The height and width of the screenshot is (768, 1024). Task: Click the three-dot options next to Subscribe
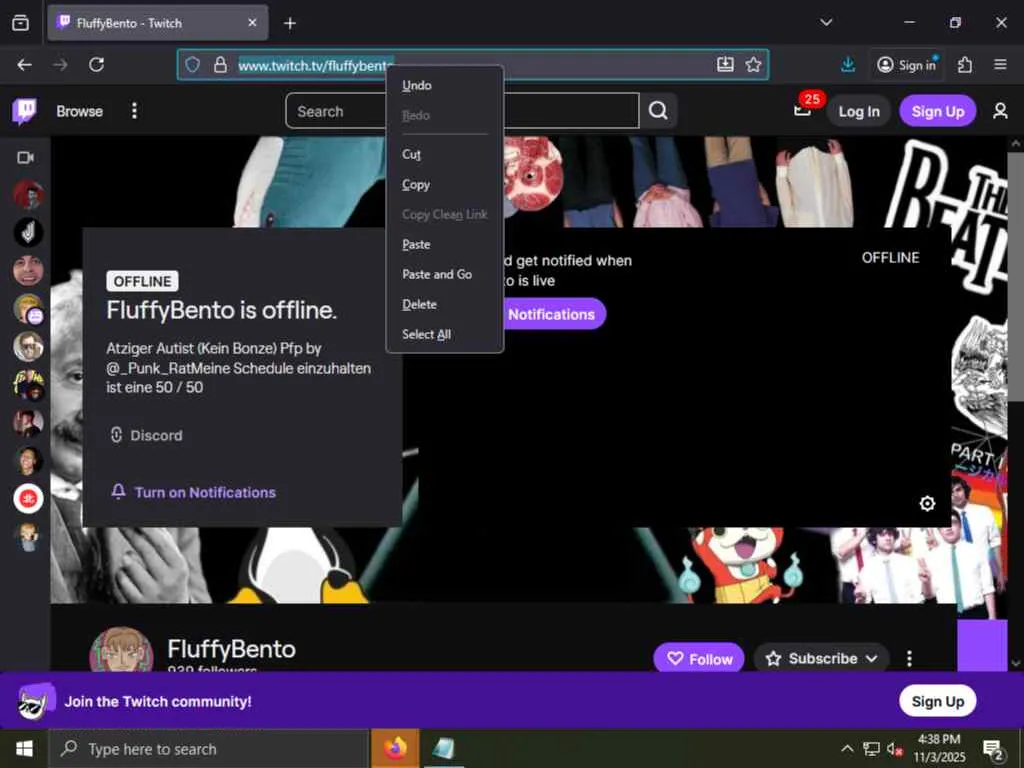pos(909,658)
